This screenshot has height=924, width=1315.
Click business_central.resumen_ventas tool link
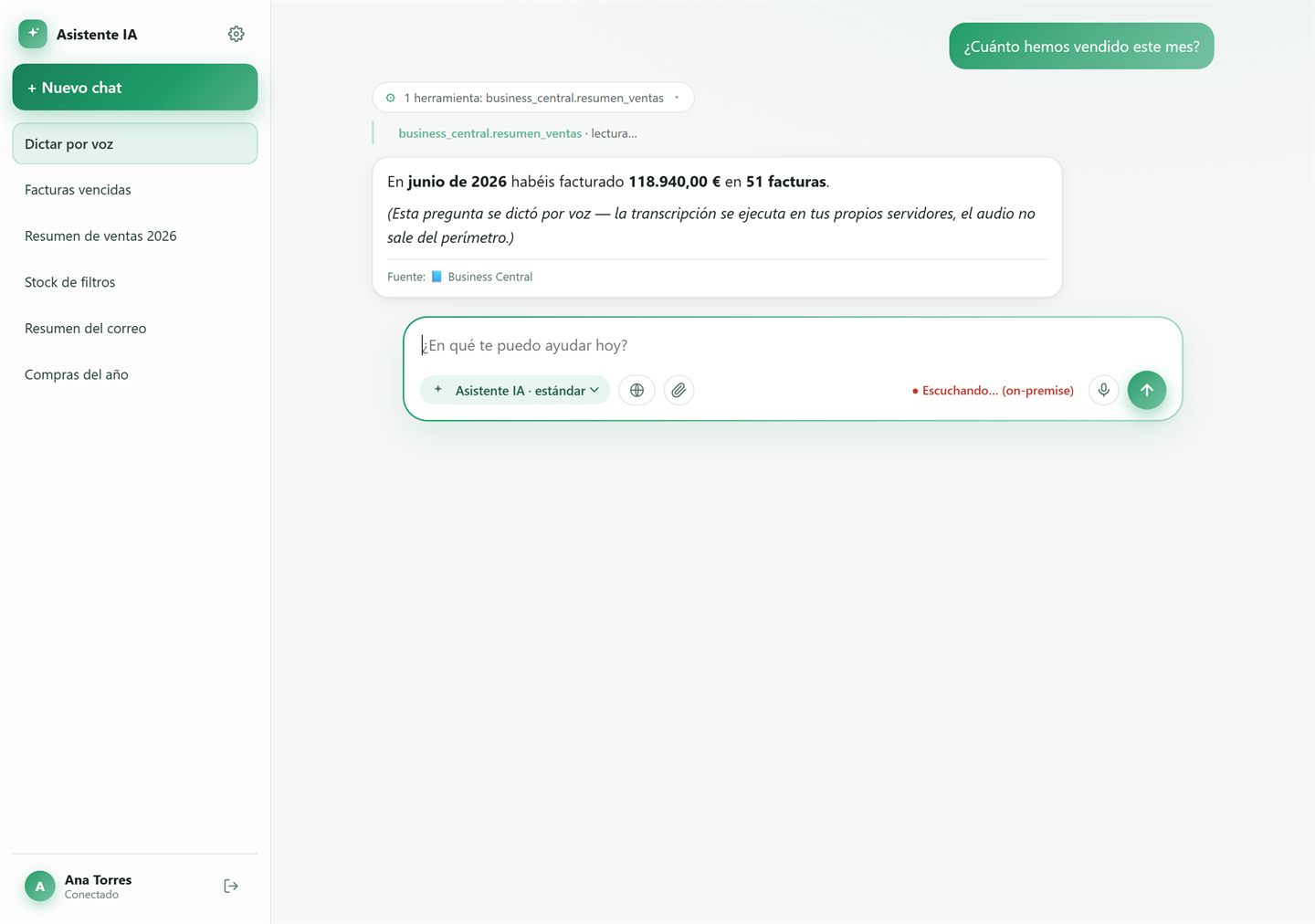[x=489, y=133]
